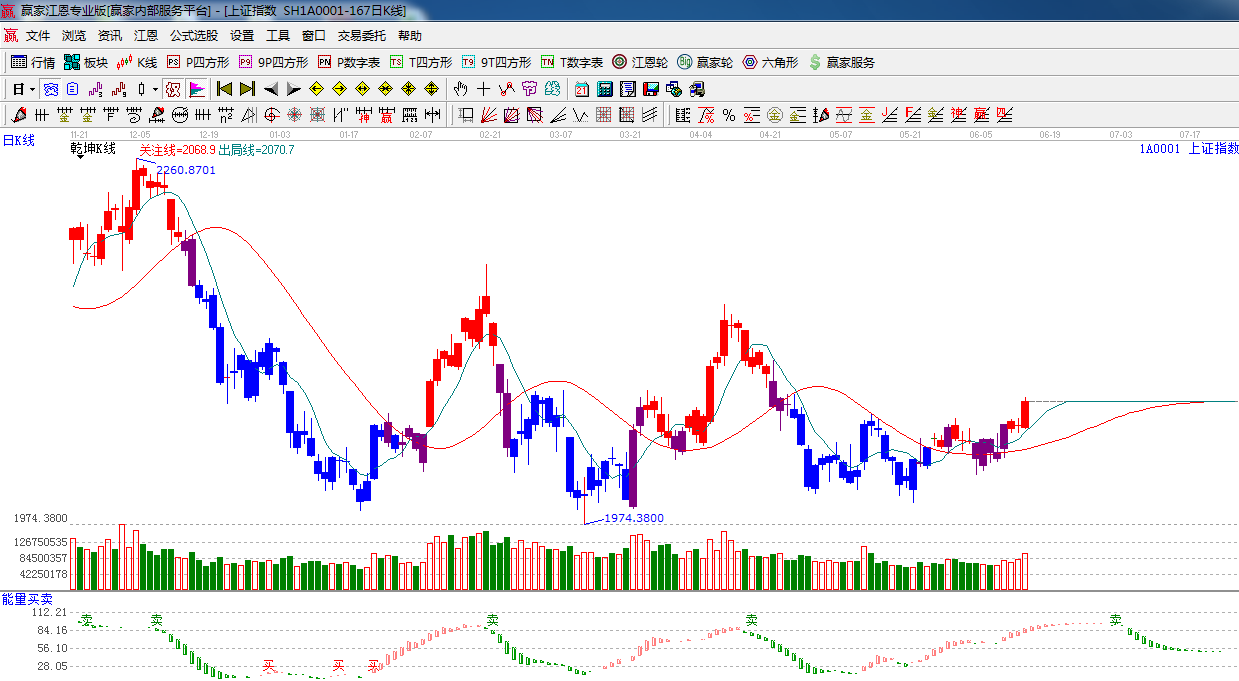Open the 交易委托 menu
Viewport: 1239px width, 681px height.
pyautogui.click(x=361, y=36)
